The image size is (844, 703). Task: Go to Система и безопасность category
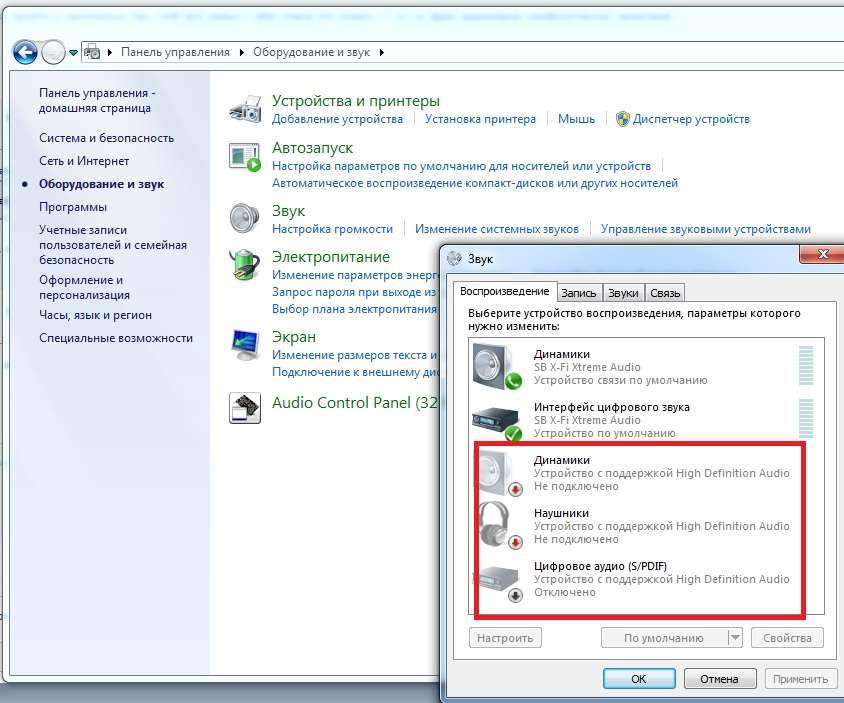pos(106,138)
